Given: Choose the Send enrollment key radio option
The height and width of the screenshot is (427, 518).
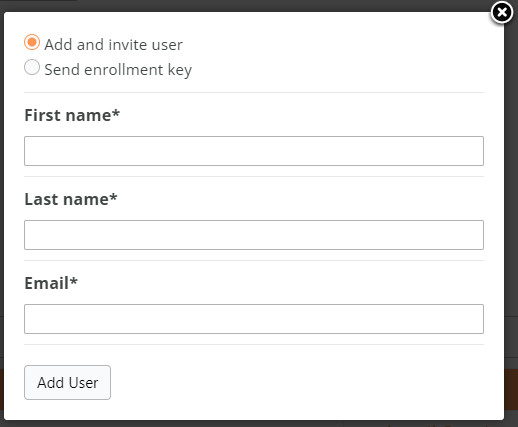Looking at the screenshot, I should (x=32, y=67).
